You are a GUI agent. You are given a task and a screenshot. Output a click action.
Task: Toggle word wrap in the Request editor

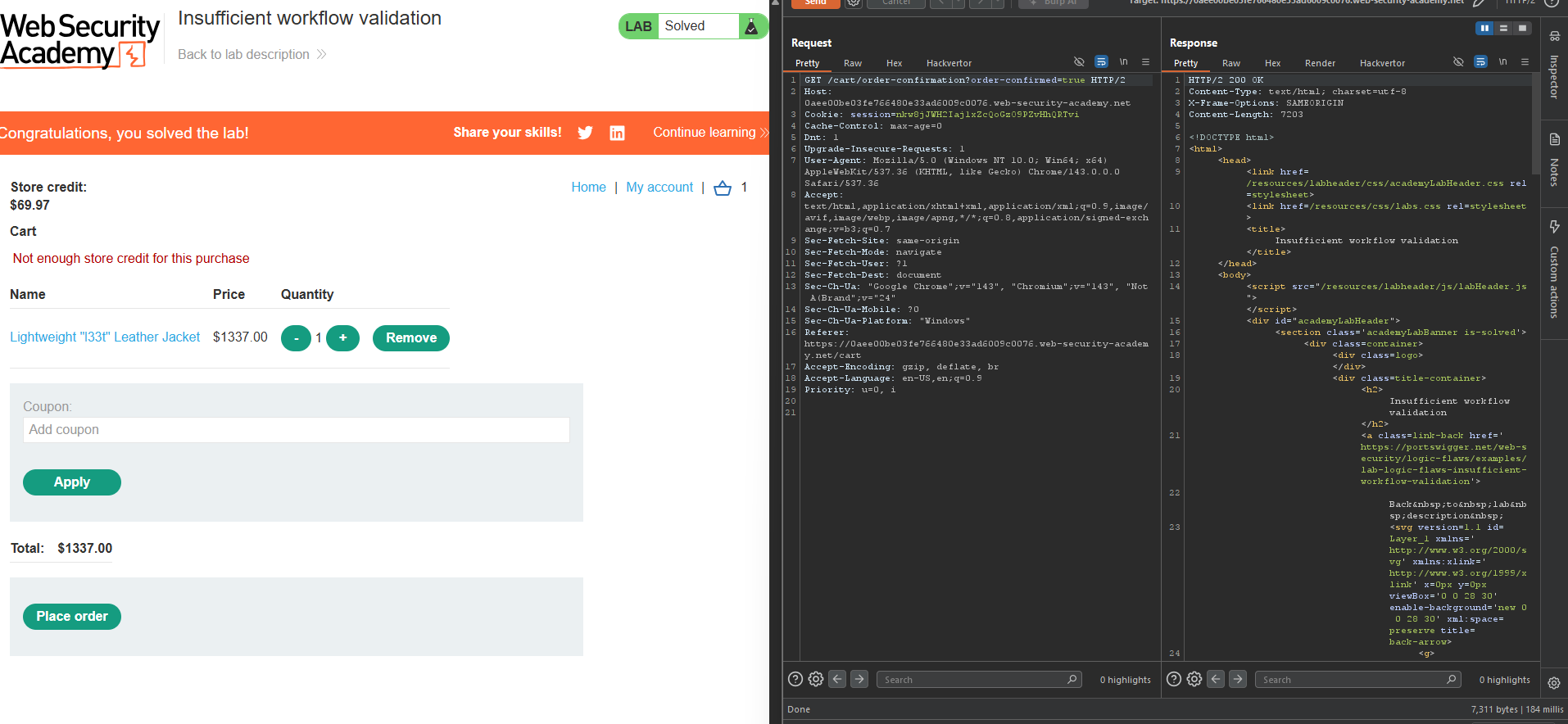coord(1101,61)
